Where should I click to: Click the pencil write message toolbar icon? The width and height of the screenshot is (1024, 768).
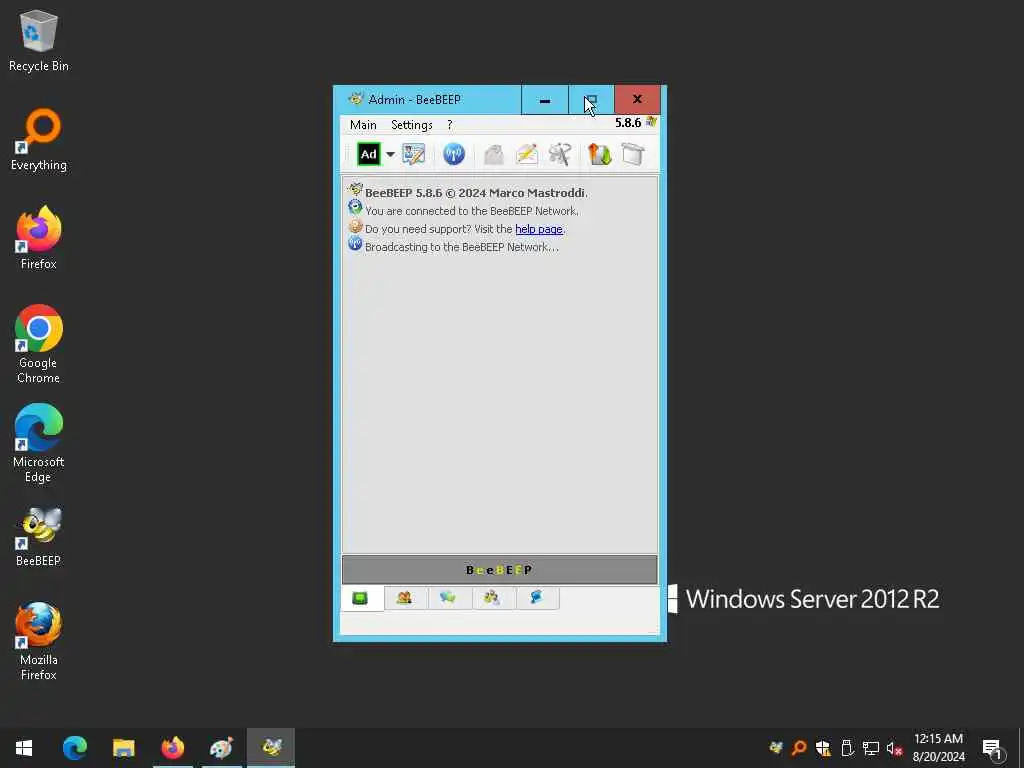click(527, 155)
